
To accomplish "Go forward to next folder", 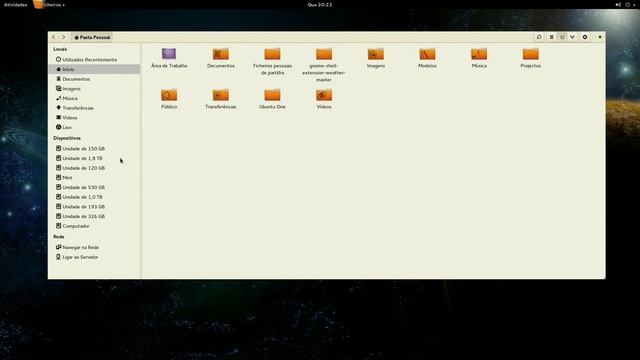I will click(64, 37).
